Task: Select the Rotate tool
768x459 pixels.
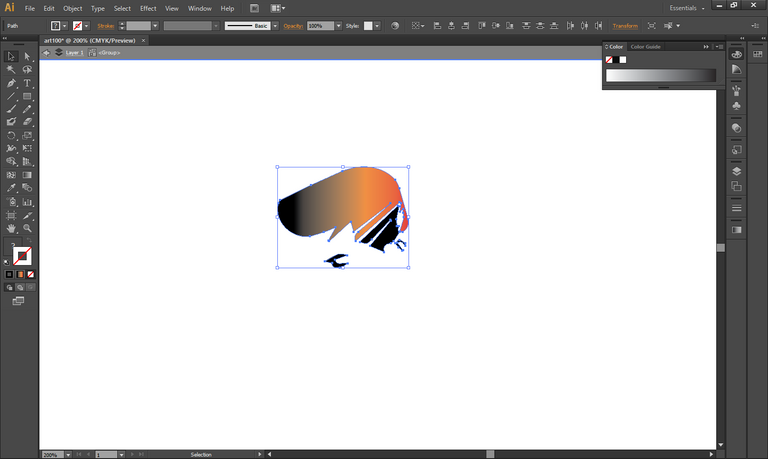Action: pos(11,135)
